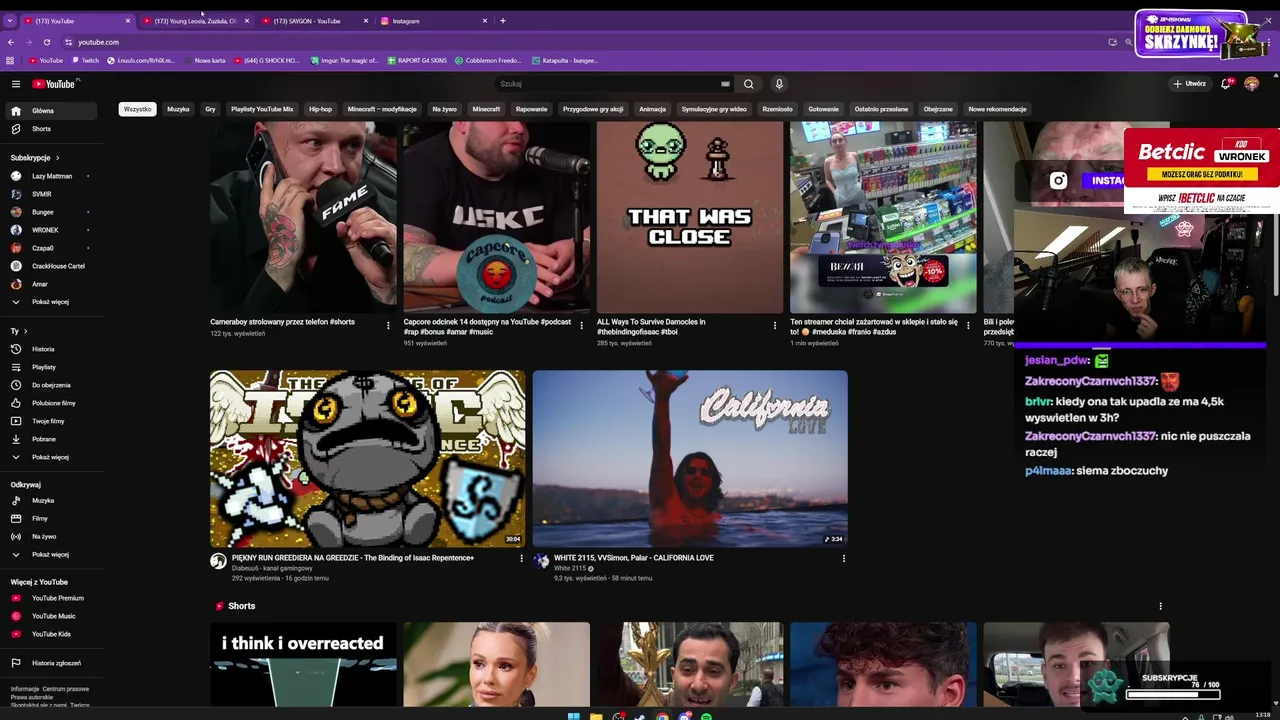Open YouTube Premium link in sidebar
The width and height of the screenshot is (1280, 720).
pyautogui.click(x=52, y=598)
